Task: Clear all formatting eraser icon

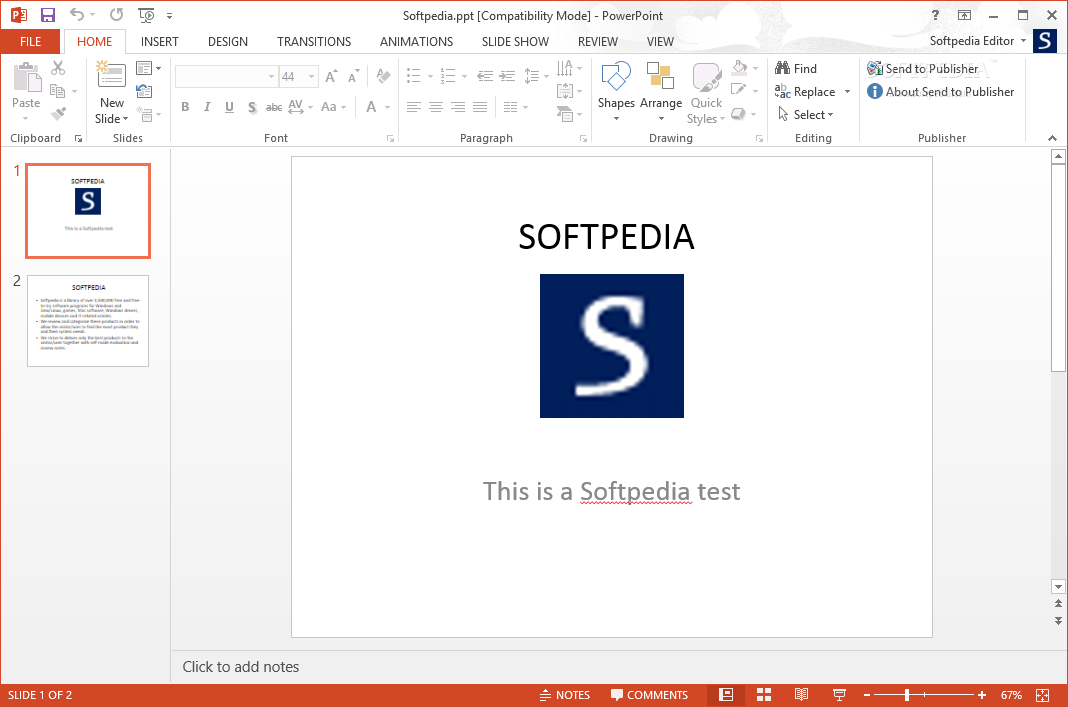Action: tap(383, 76)
